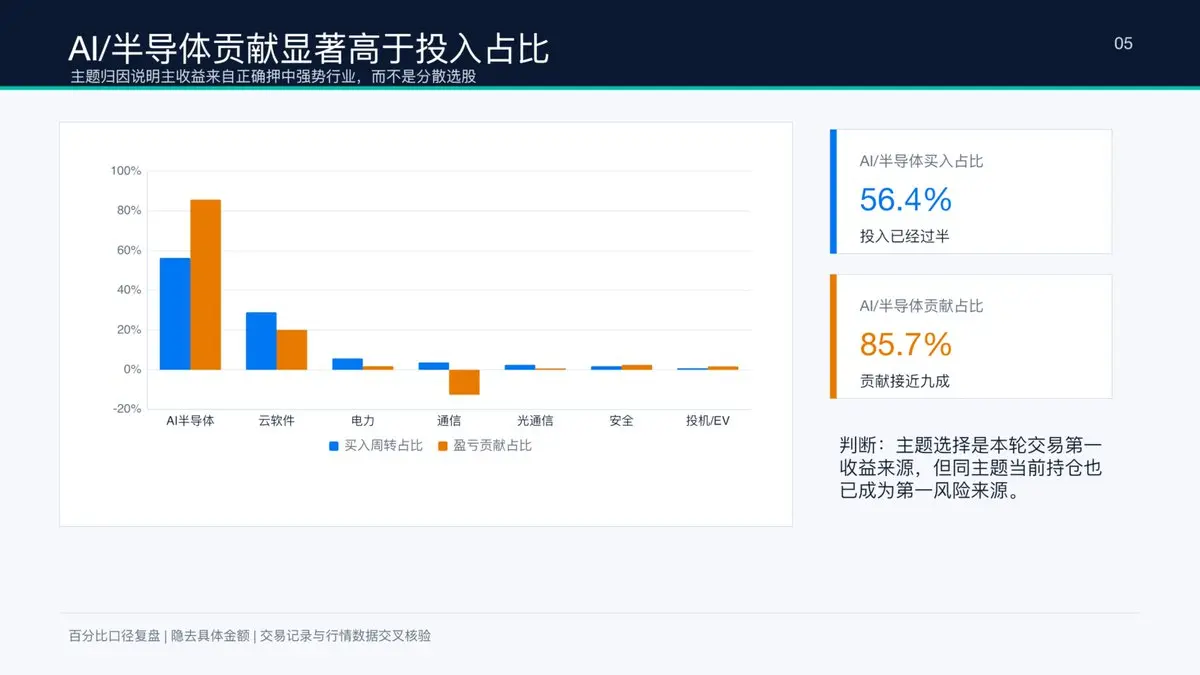Click the negative orange 通信 bar
Screen dimensions: 1200x675
tap(464, 382)
